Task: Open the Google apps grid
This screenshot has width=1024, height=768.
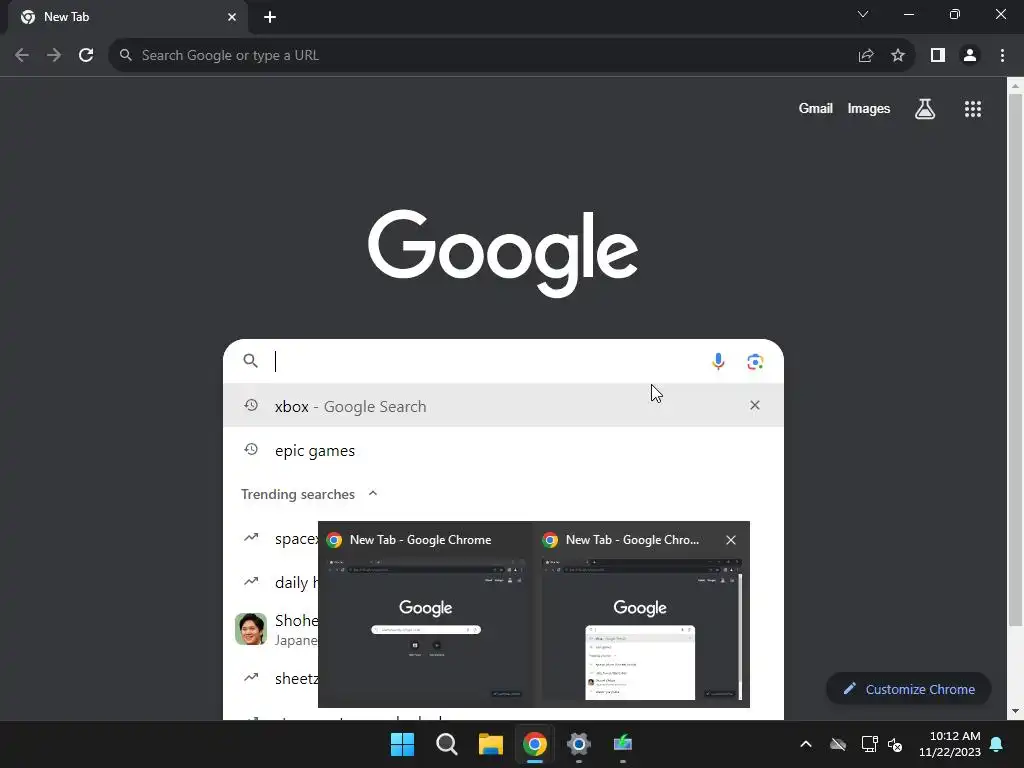Action: pos(973,109)
